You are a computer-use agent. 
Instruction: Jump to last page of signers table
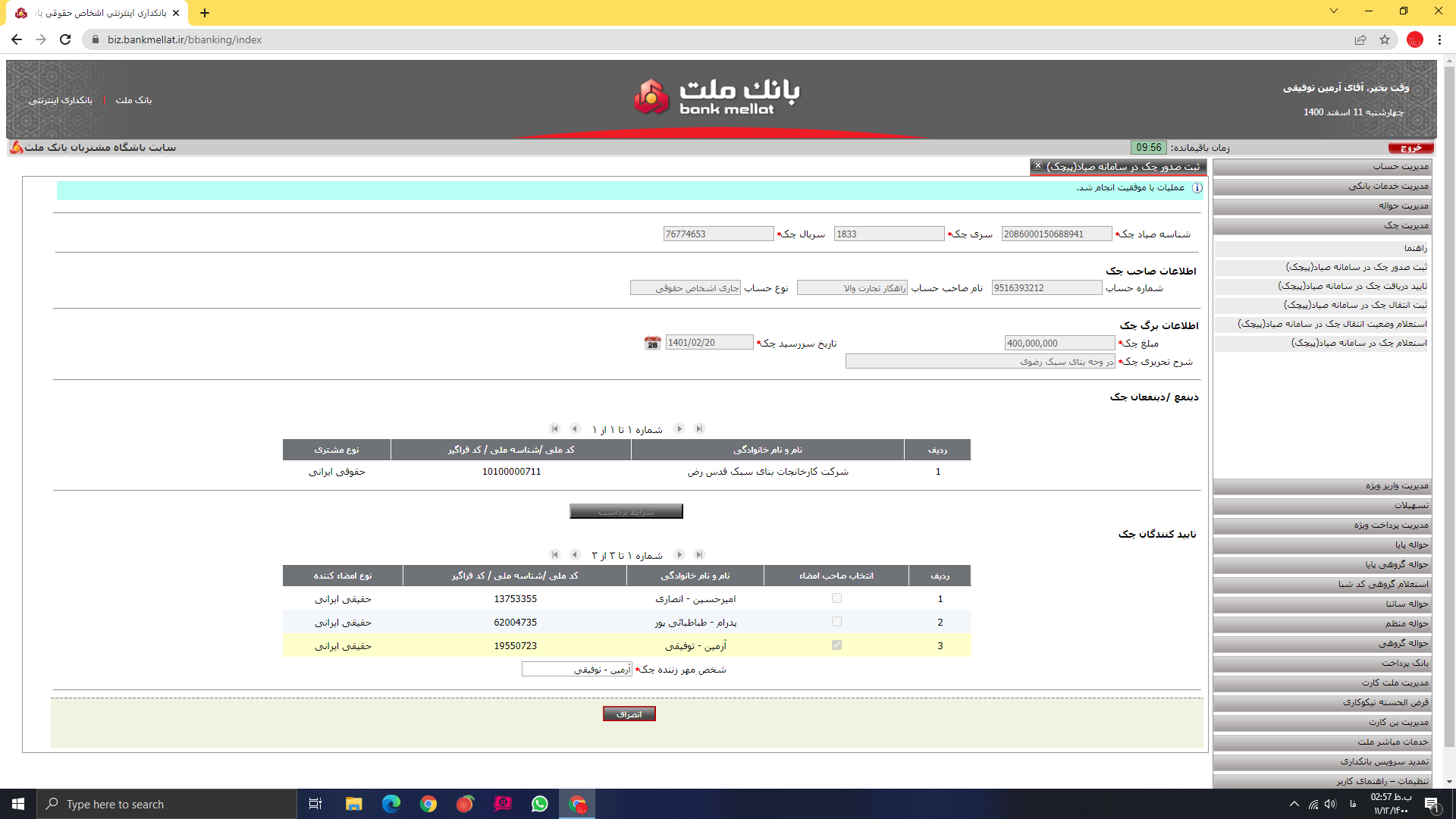(699, 555)
